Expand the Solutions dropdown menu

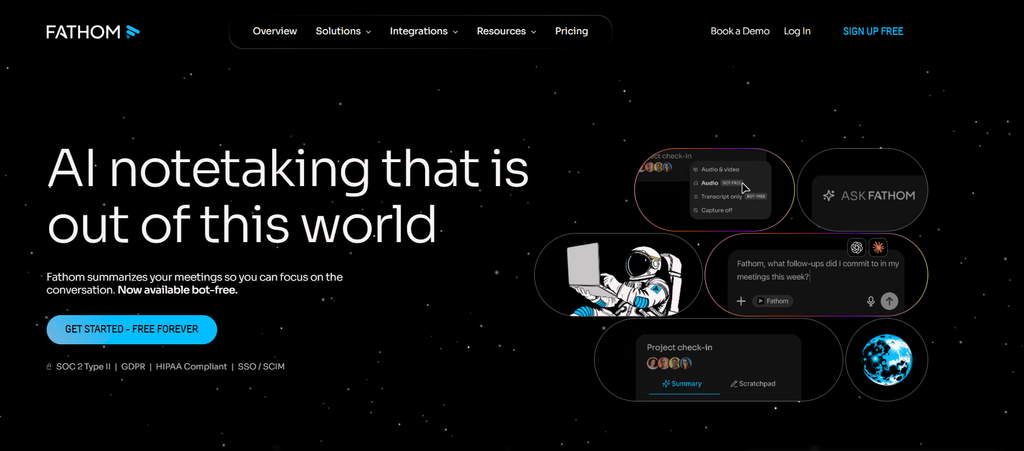coord(344,31)
